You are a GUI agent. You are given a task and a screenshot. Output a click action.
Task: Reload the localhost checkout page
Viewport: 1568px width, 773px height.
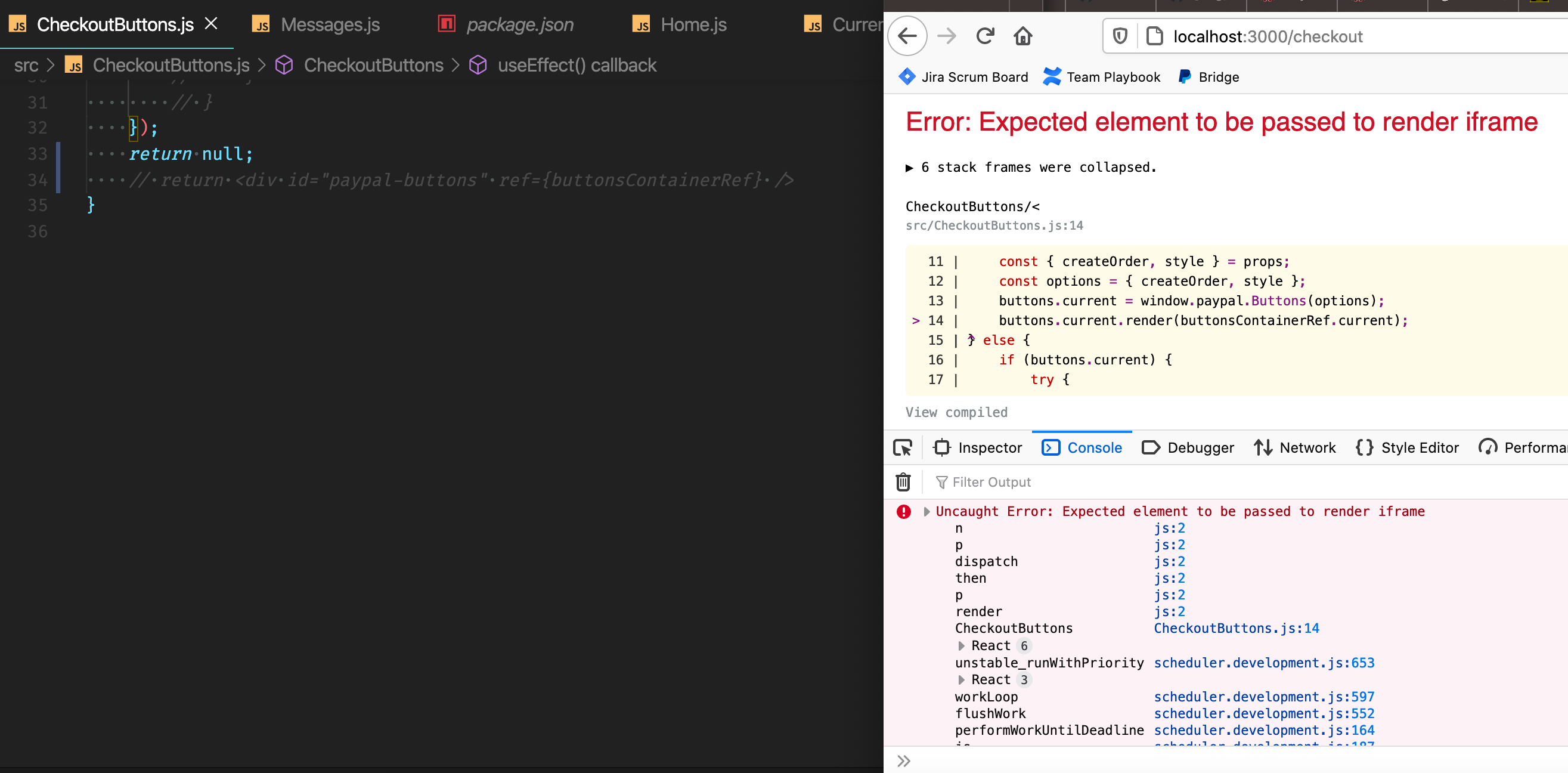(x=985, y=36)
